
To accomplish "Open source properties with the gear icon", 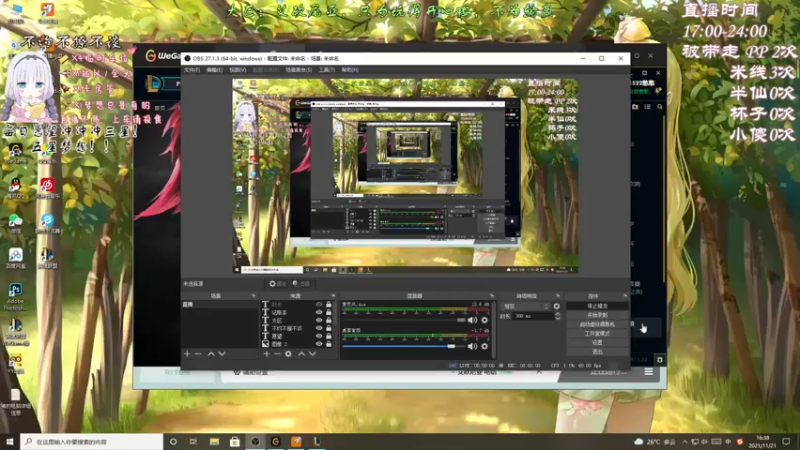I will (x=288, y=354).
